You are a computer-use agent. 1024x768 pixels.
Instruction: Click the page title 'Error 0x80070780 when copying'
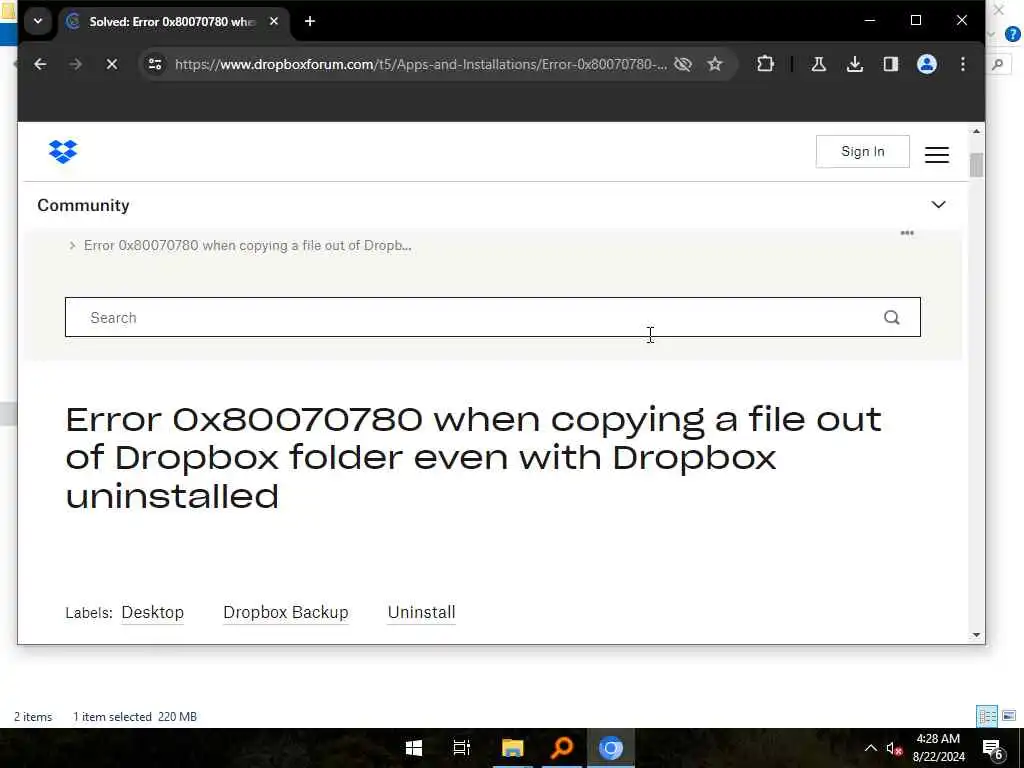(473, 457)
